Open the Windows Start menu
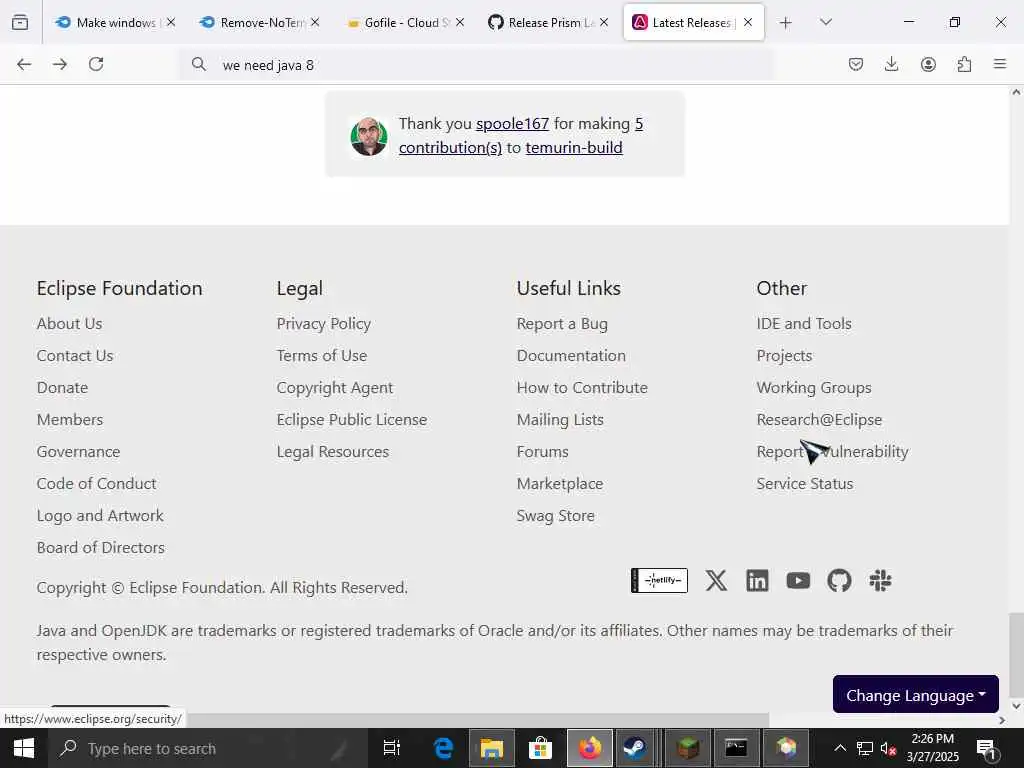Image resolution: width=1024 pixels, height=768 pixels. coord(24,748)
